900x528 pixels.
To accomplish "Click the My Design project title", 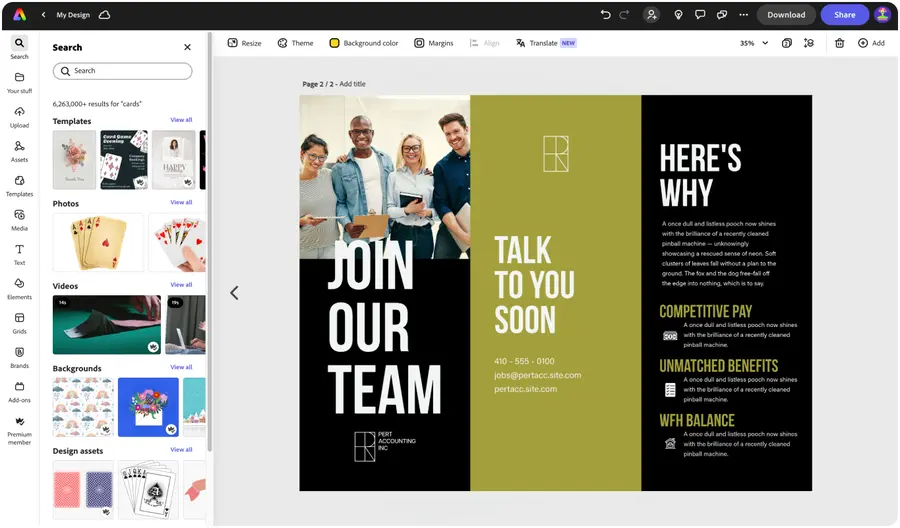I will [x=73, y=15].
